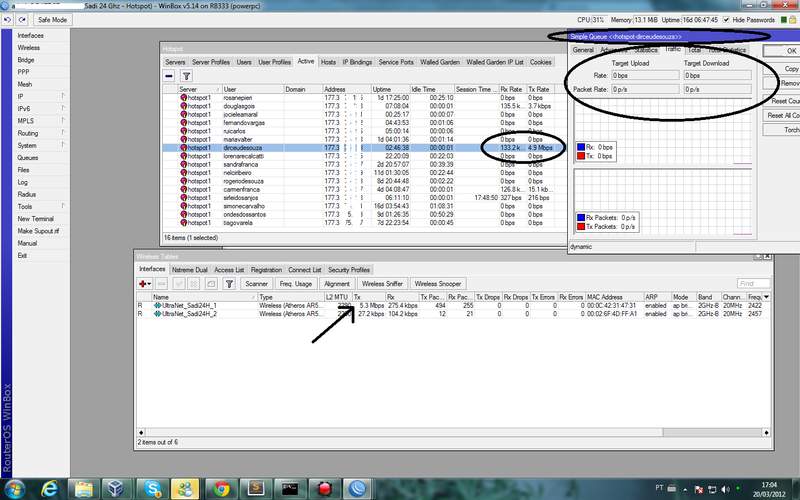Switch to Walled Garden IP List tab
Viewport: 800px width, 500px height.
[x=495, y=62]
